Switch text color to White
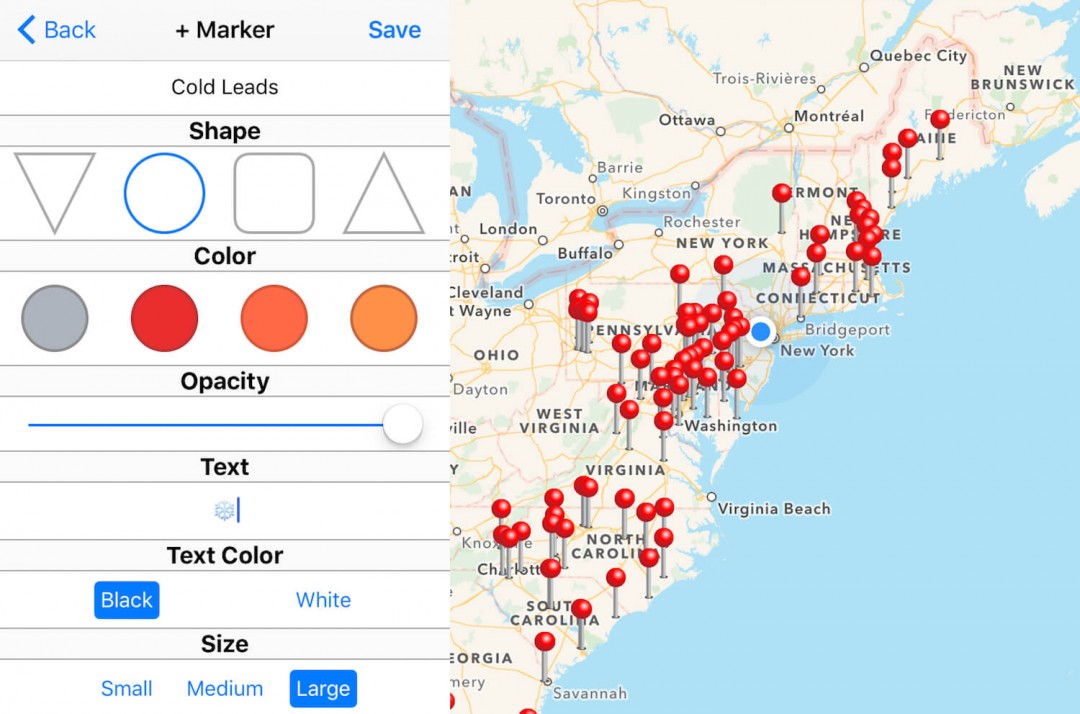 [323, 599]
